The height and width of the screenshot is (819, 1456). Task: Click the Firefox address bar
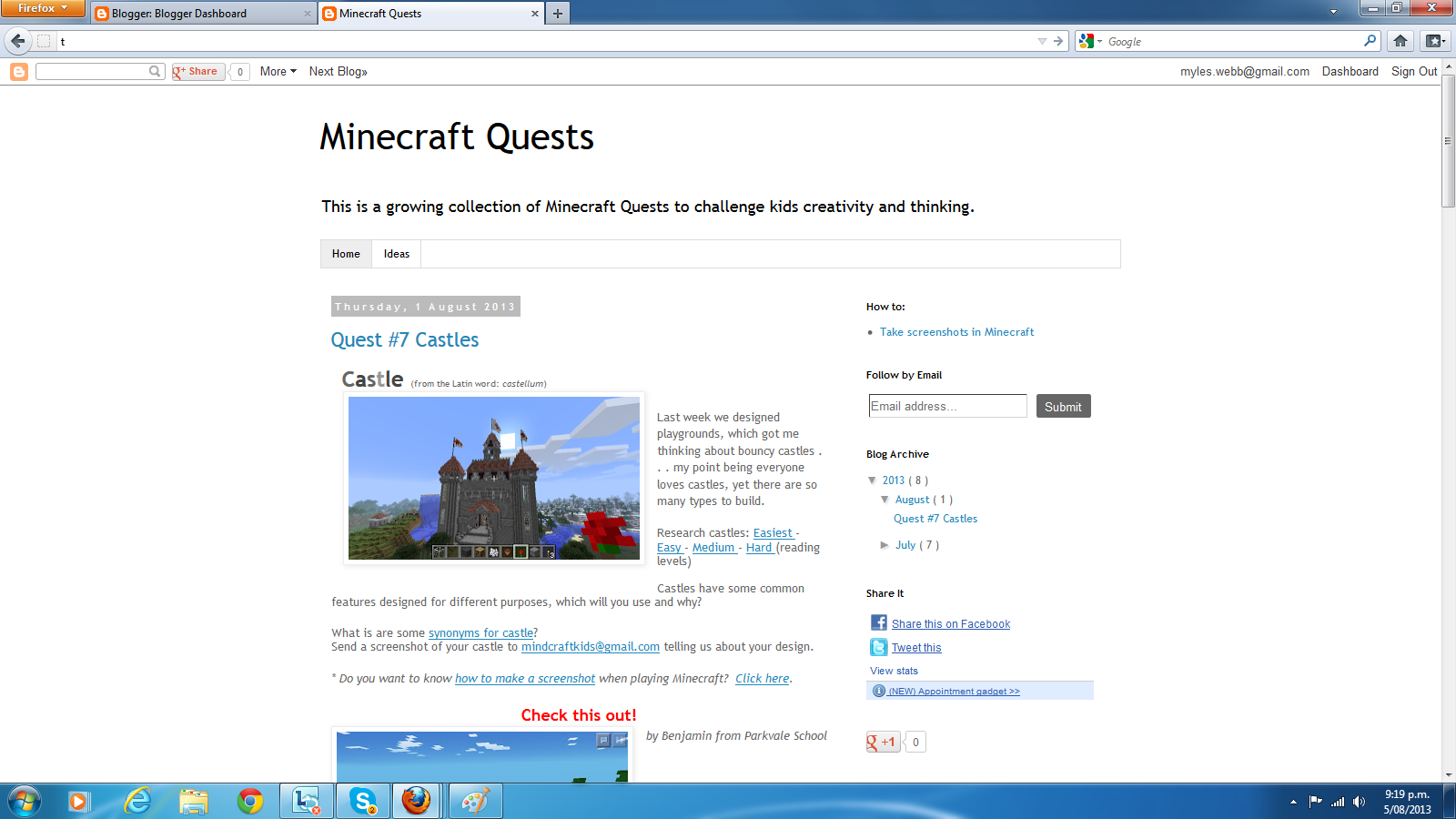tap(546, 41)
